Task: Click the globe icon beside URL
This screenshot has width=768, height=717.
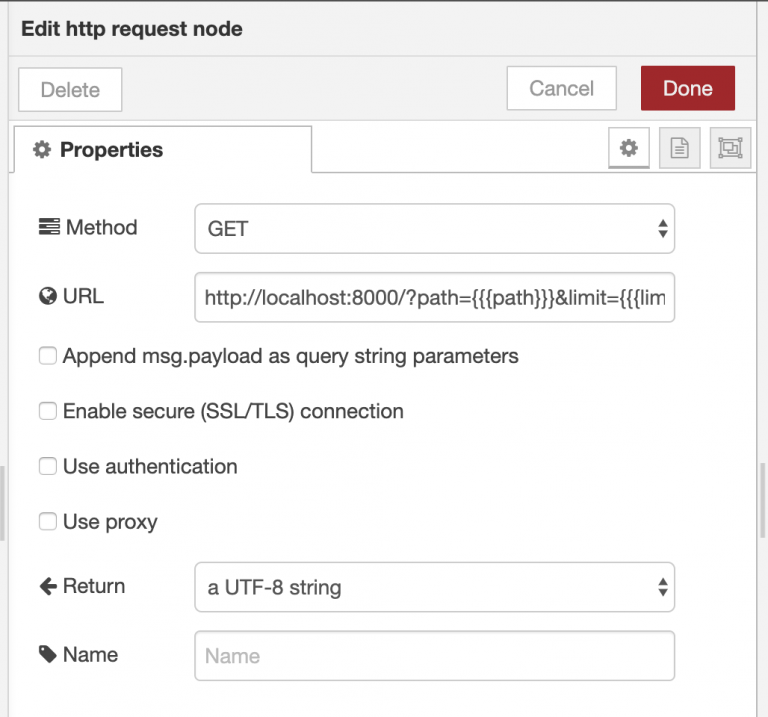Action: coord(47,296)
